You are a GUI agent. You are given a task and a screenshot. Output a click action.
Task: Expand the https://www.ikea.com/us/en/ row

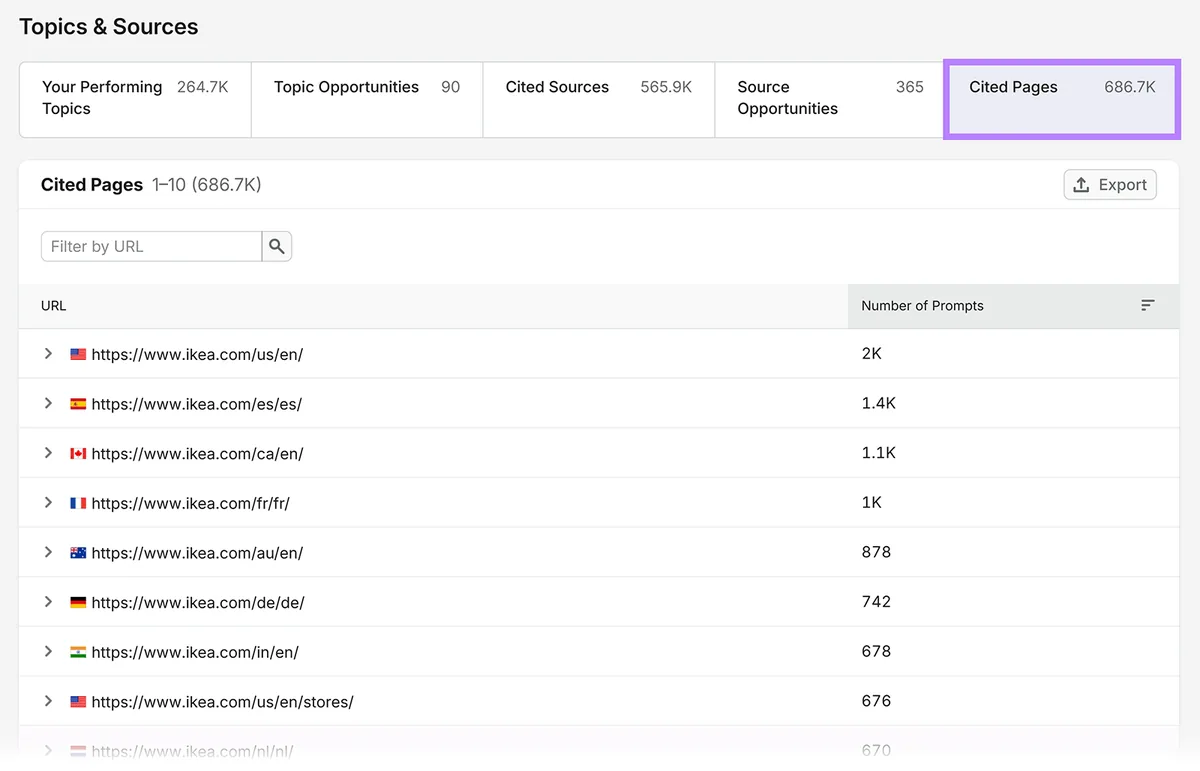click(48, 354)
